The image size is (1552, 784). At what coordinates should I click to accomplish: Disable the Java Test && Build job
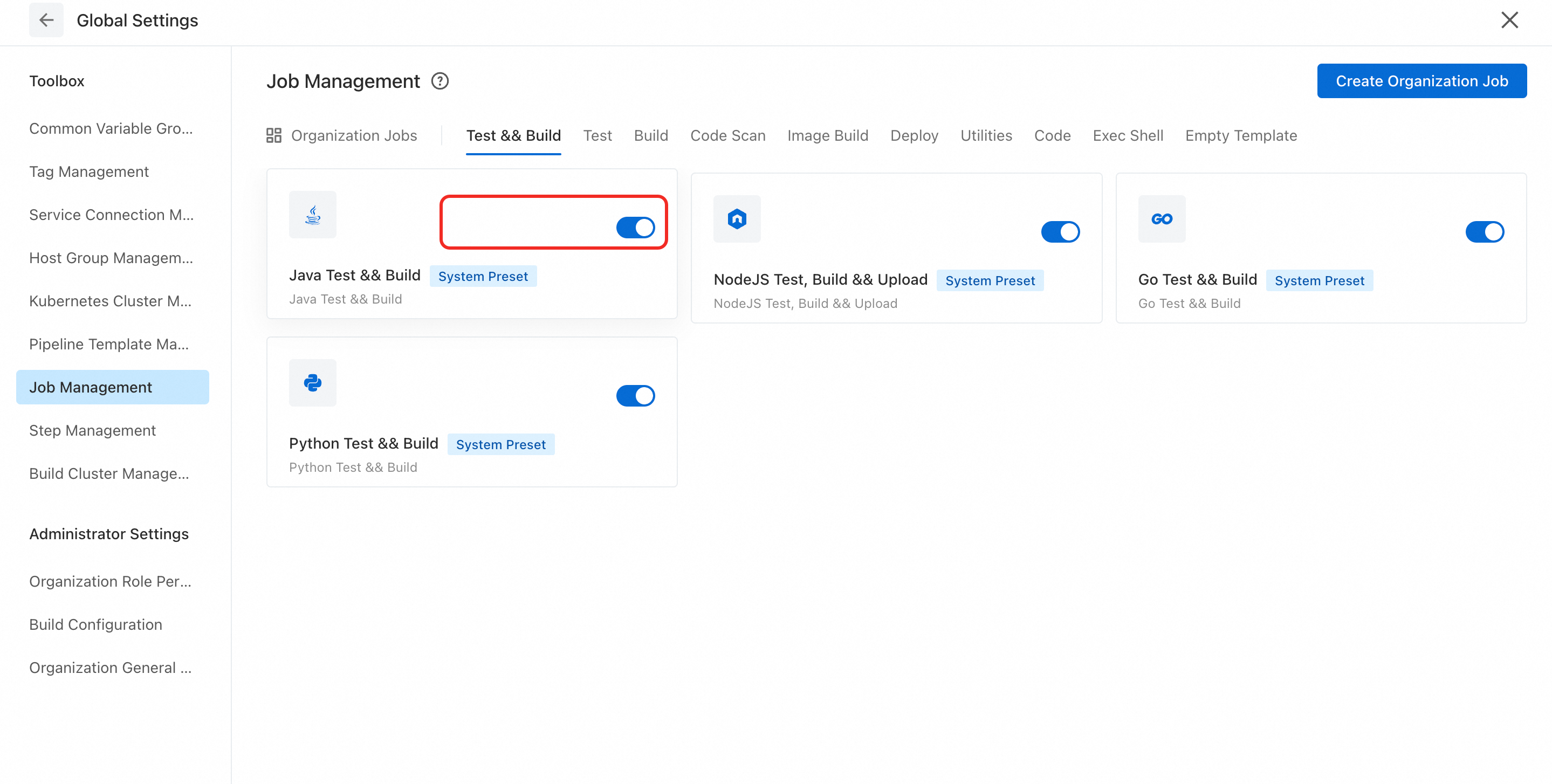coord(635,228)
